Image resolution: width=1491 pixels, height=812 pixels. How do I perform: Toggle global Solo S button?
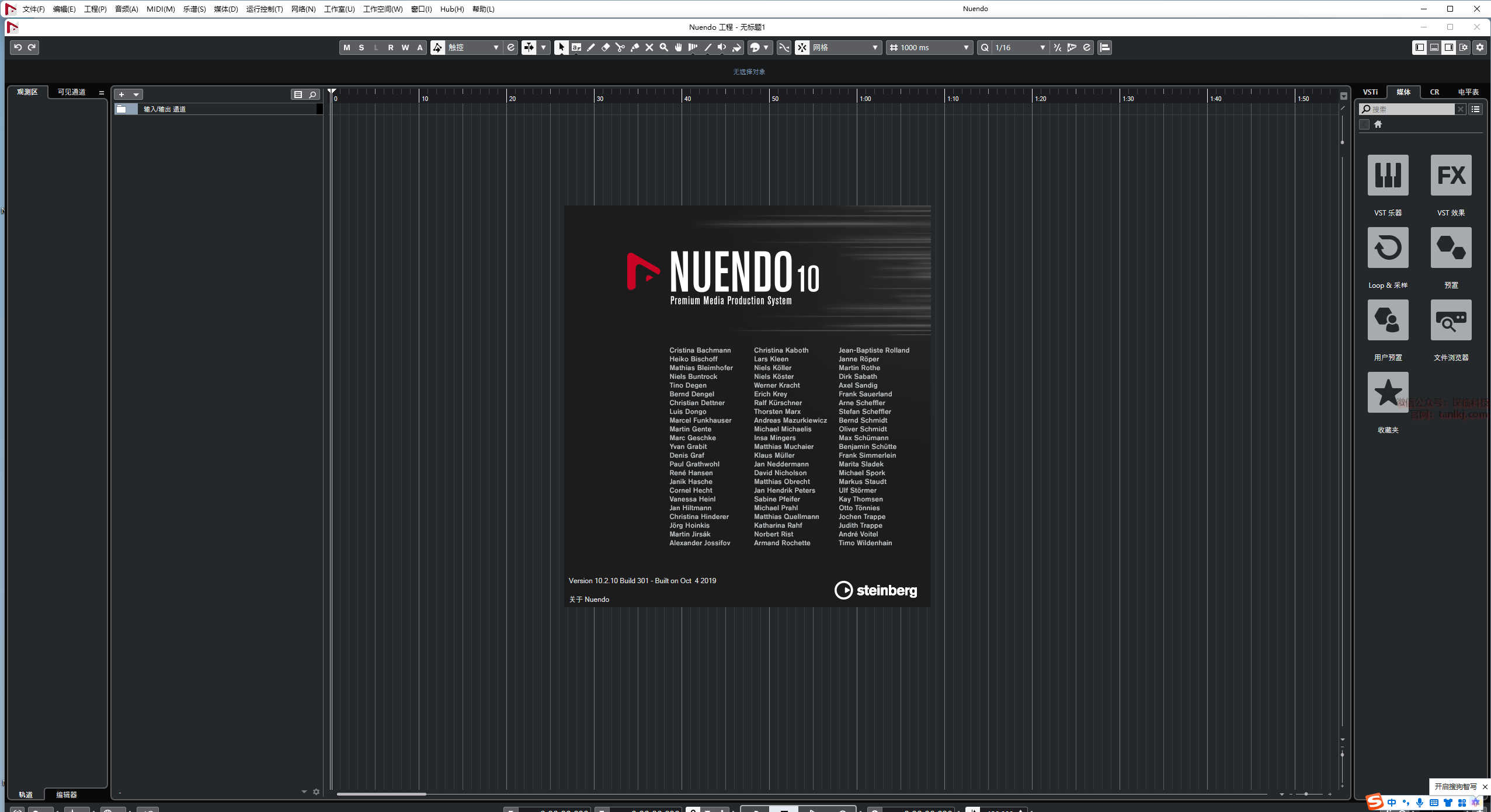pyautogui.click(x=362, y=48)
